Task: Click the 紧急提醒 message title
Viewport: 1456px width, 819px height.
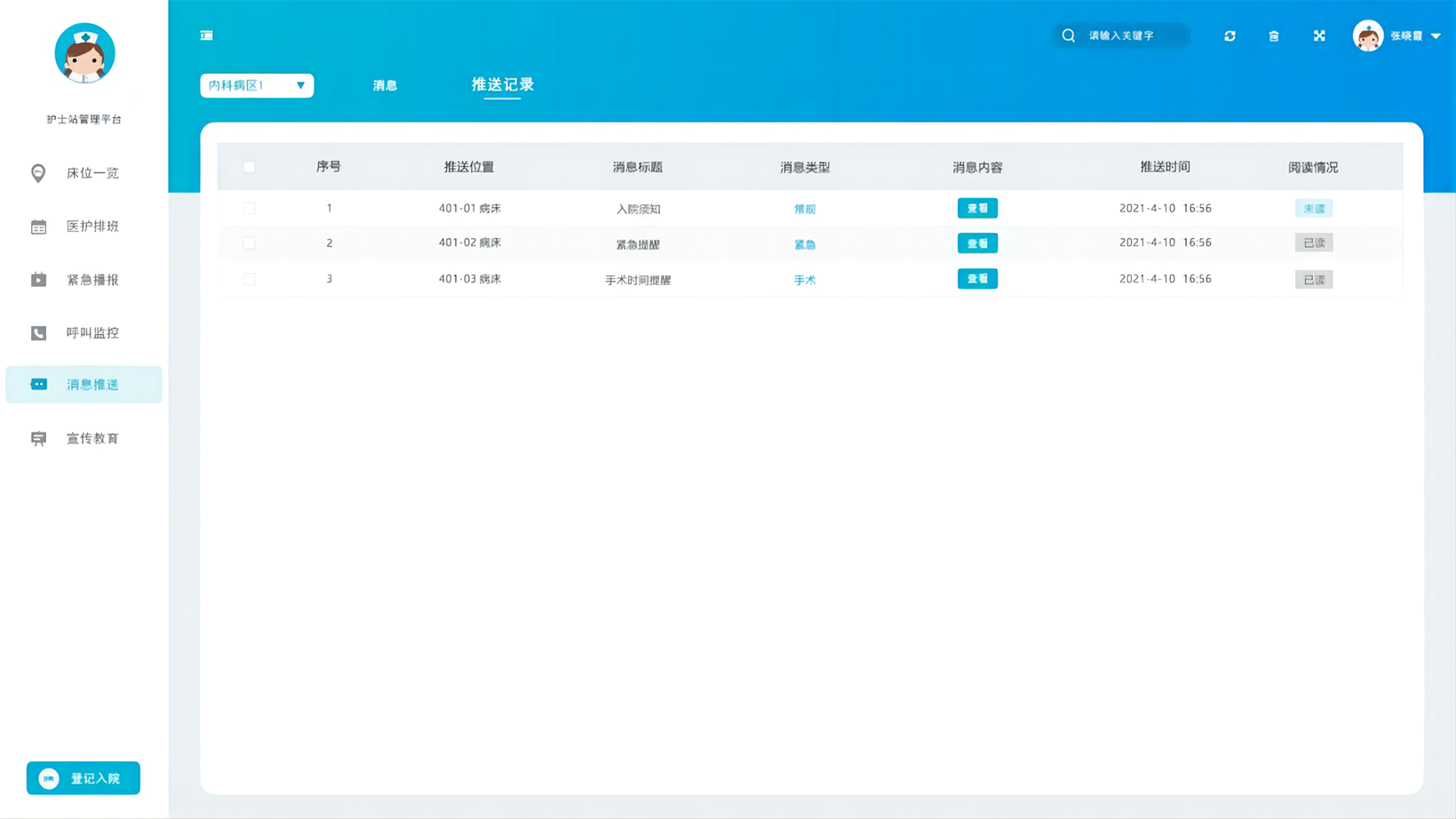Action: click(638, 244)
